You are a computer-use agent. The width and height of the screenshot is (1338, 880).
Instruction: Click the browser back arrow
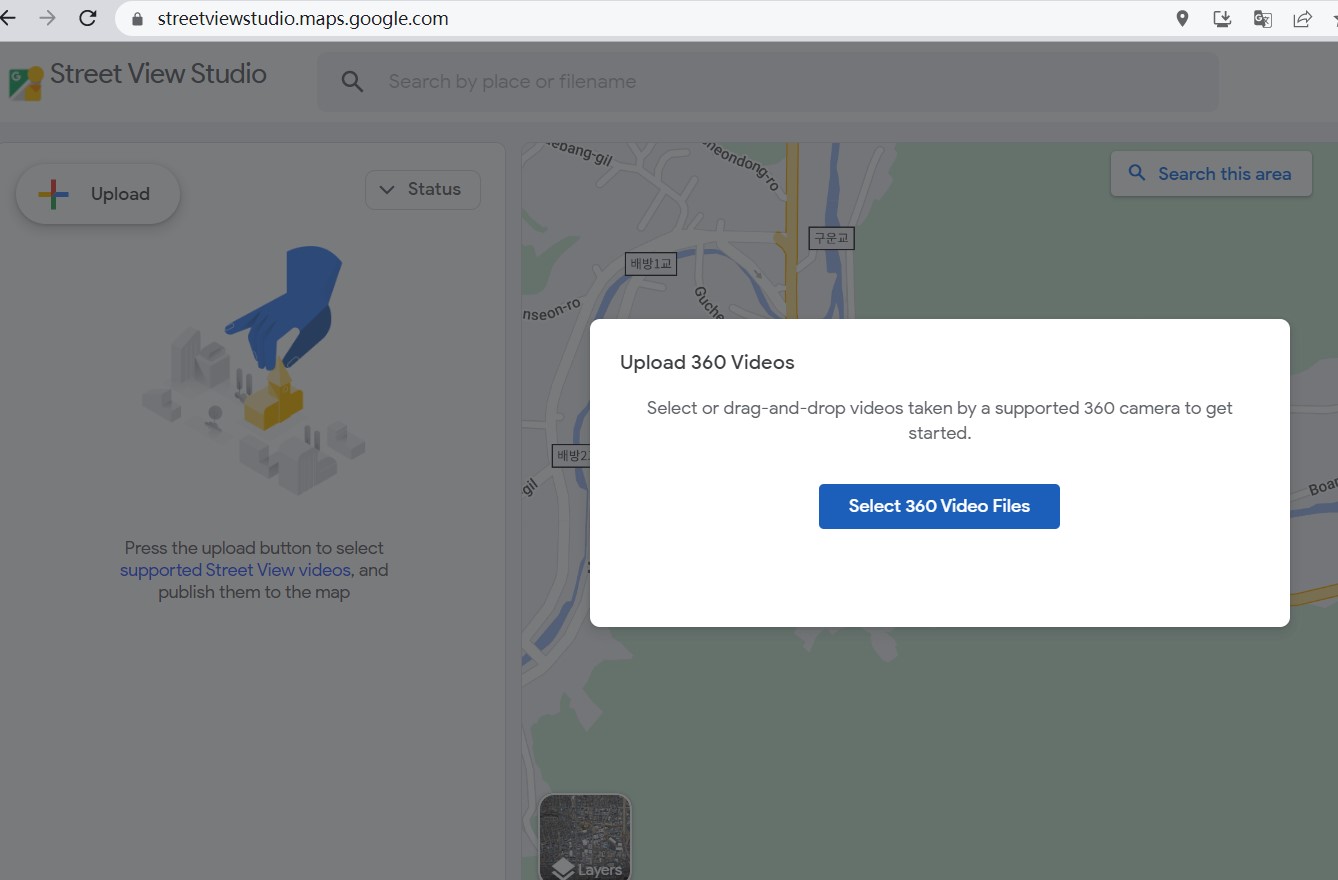pyautogui.click(x=8, y=18)
